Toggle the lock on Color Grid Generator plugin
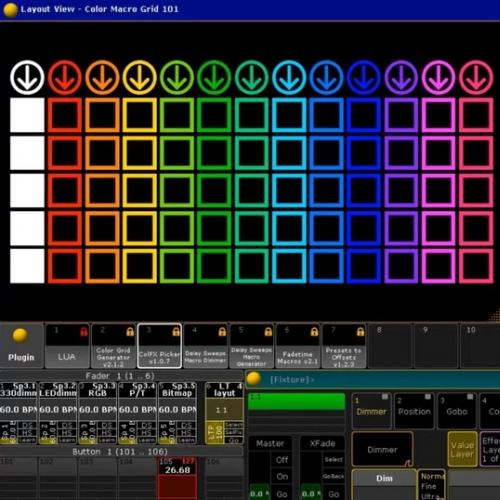Image resolution: width=500 pixels, height=500 pixels. pos(130,331)
